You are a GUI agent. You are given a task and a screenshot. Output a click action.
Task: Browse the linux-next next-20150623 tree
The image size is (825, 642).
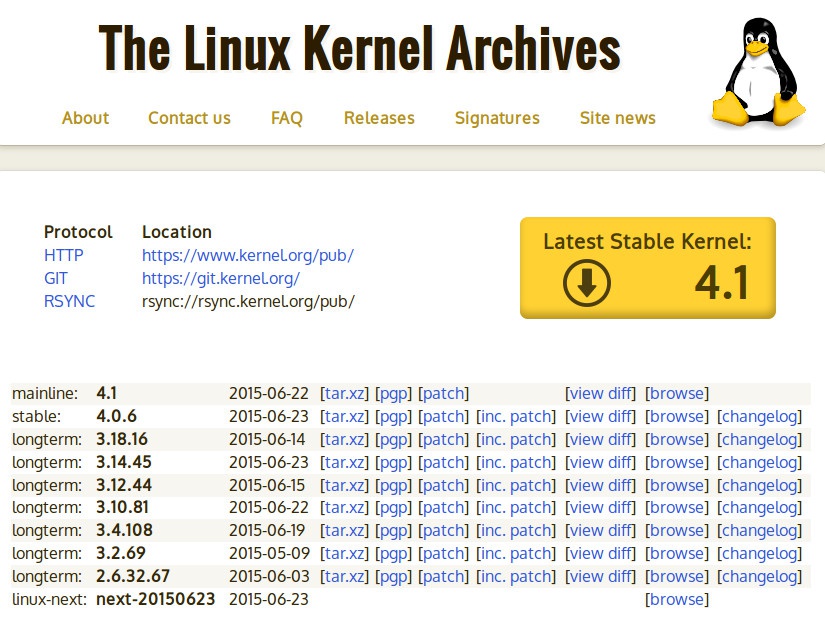677,600
